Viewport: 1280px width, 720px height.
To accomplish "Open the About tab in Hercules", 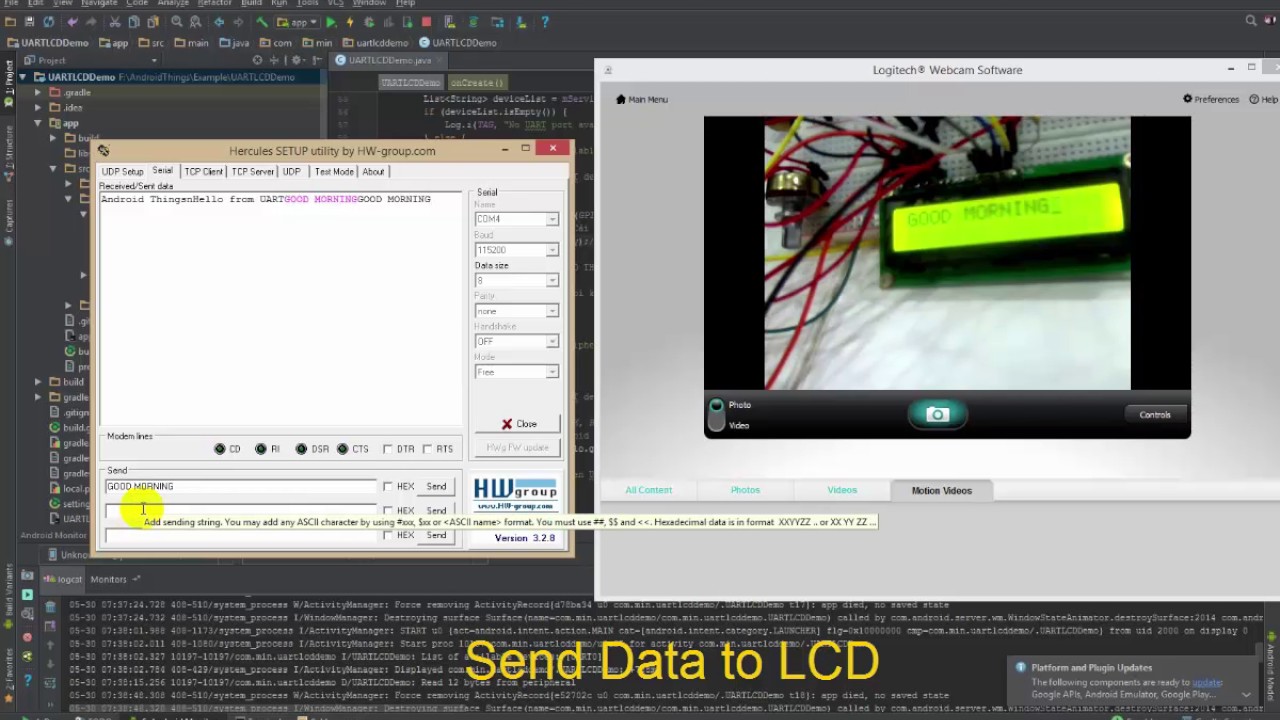I will (x=373, y=172).
